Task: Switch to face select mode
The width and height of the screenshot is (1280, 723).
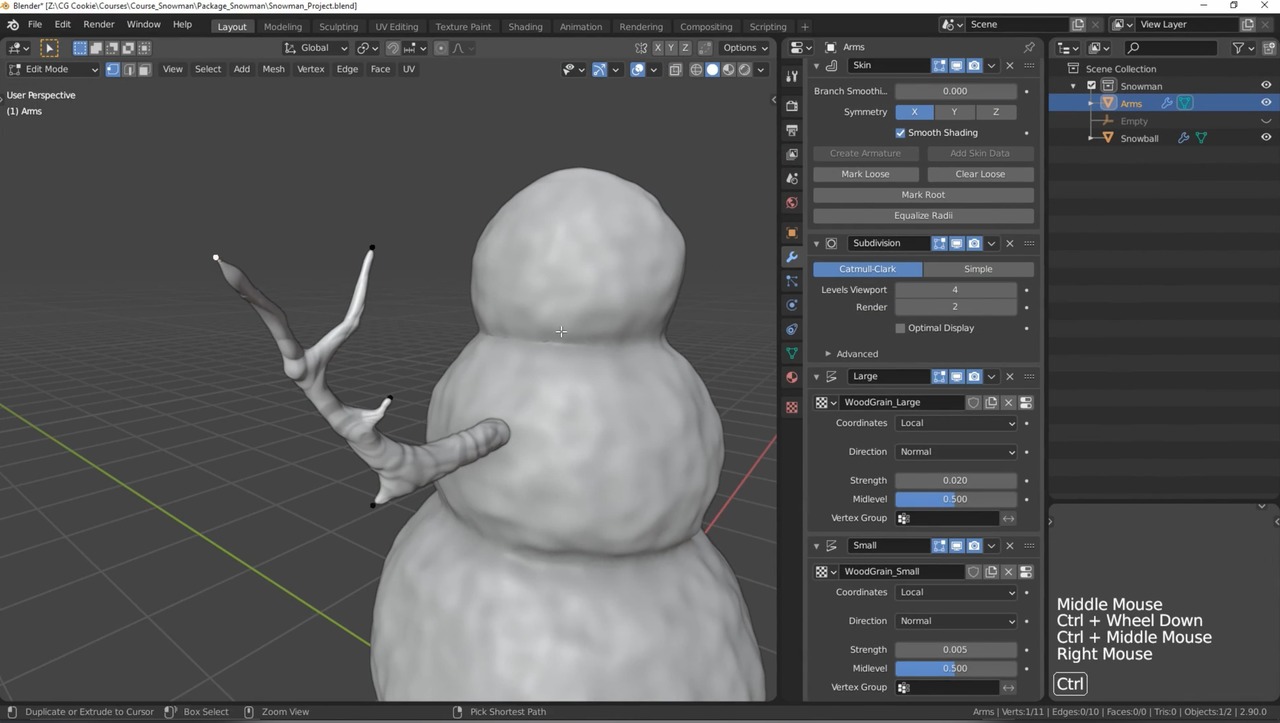Action: coord(144,69)
